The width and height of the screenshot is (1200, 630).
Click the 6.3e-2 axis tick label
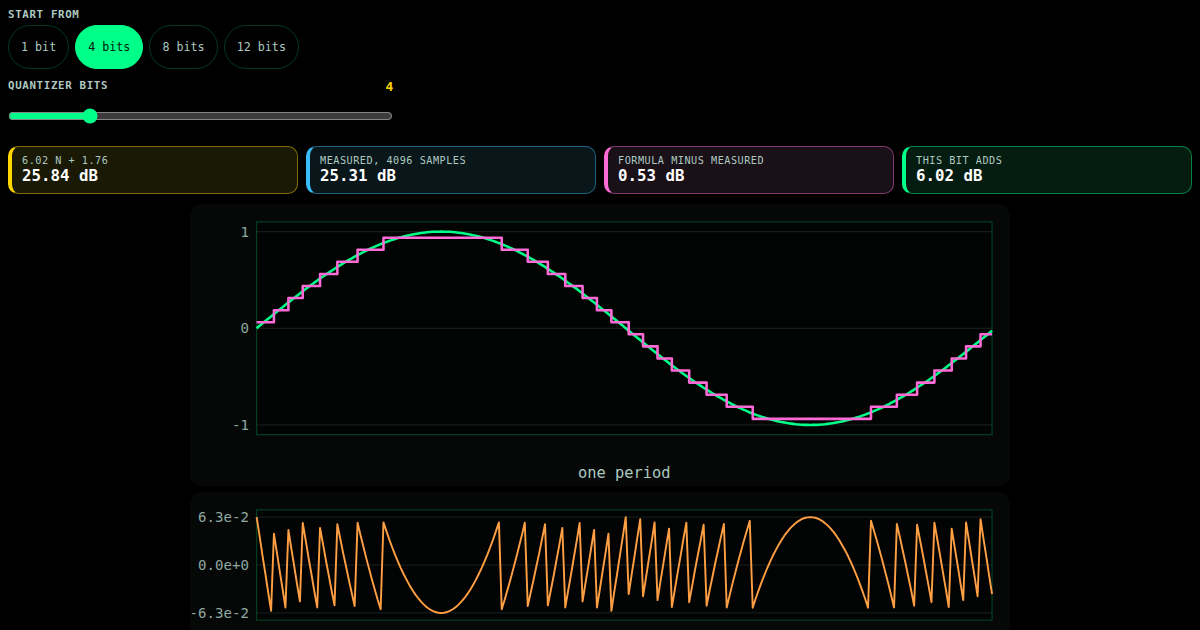click(x=223, y=518)
